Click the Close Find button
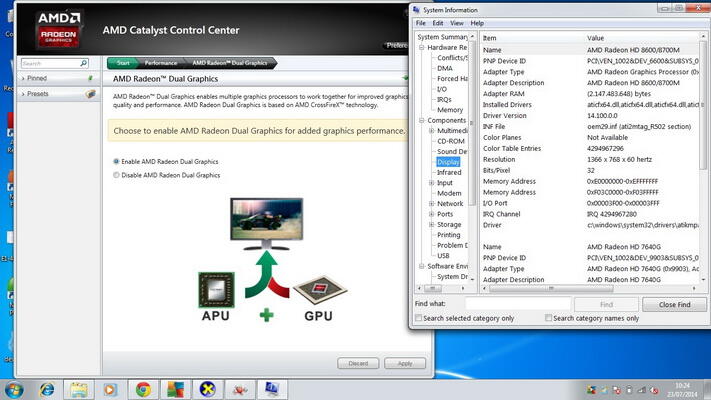The height and width of the screenshot is (400, 711). (674, 304)
